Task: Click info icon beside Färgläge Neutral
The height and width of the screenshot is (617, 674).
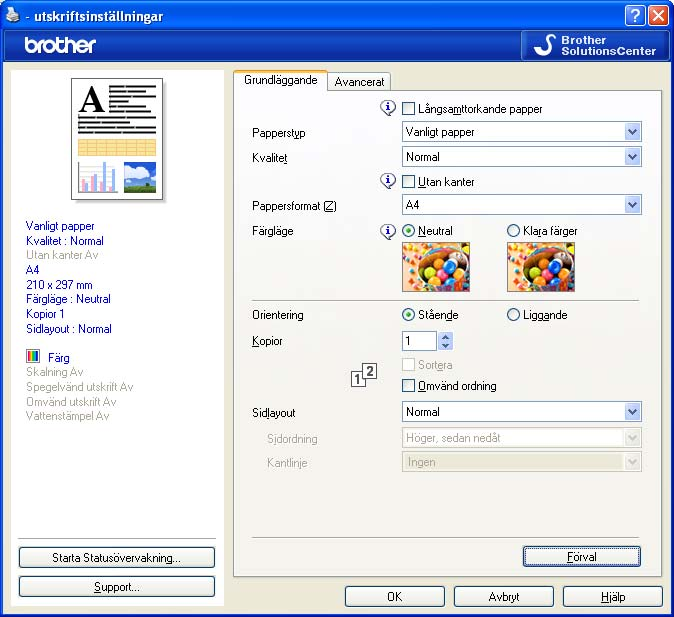Action: coord(388,231)
